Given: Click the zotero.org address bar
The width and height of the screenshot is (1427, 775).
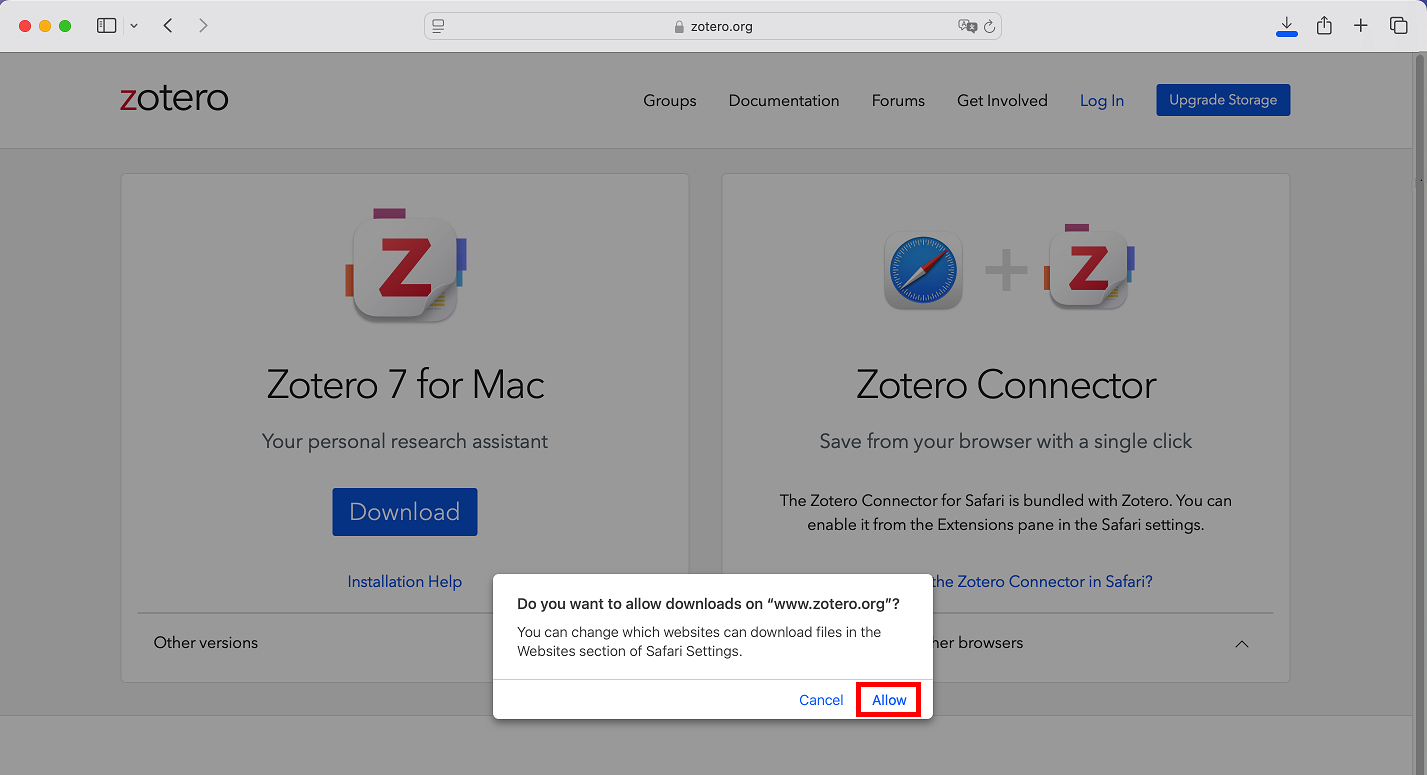Looking at the screenshot, I should point(712,26).
